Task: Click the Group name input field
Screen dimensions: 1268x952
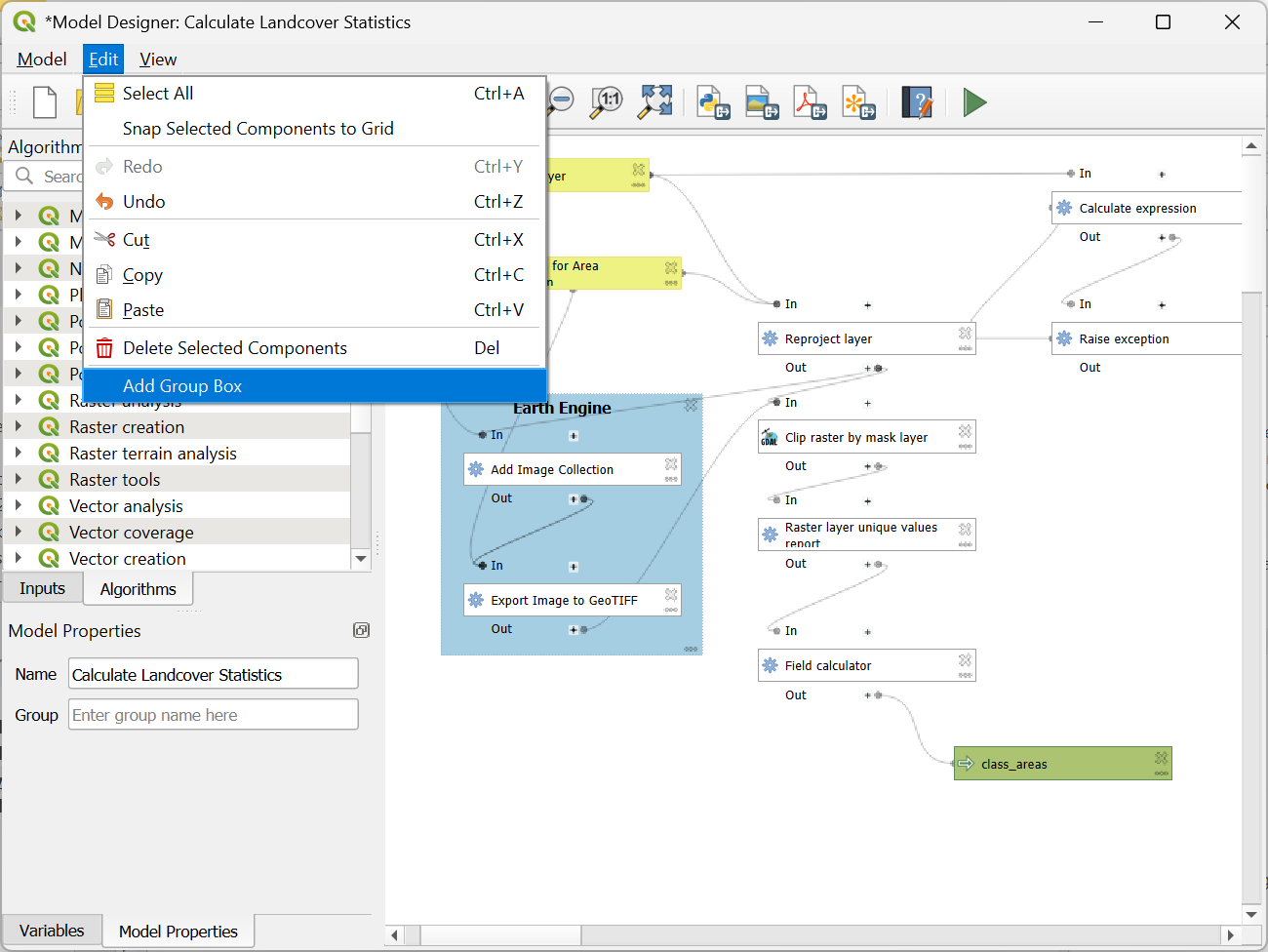Action: [x=213, y=715]
